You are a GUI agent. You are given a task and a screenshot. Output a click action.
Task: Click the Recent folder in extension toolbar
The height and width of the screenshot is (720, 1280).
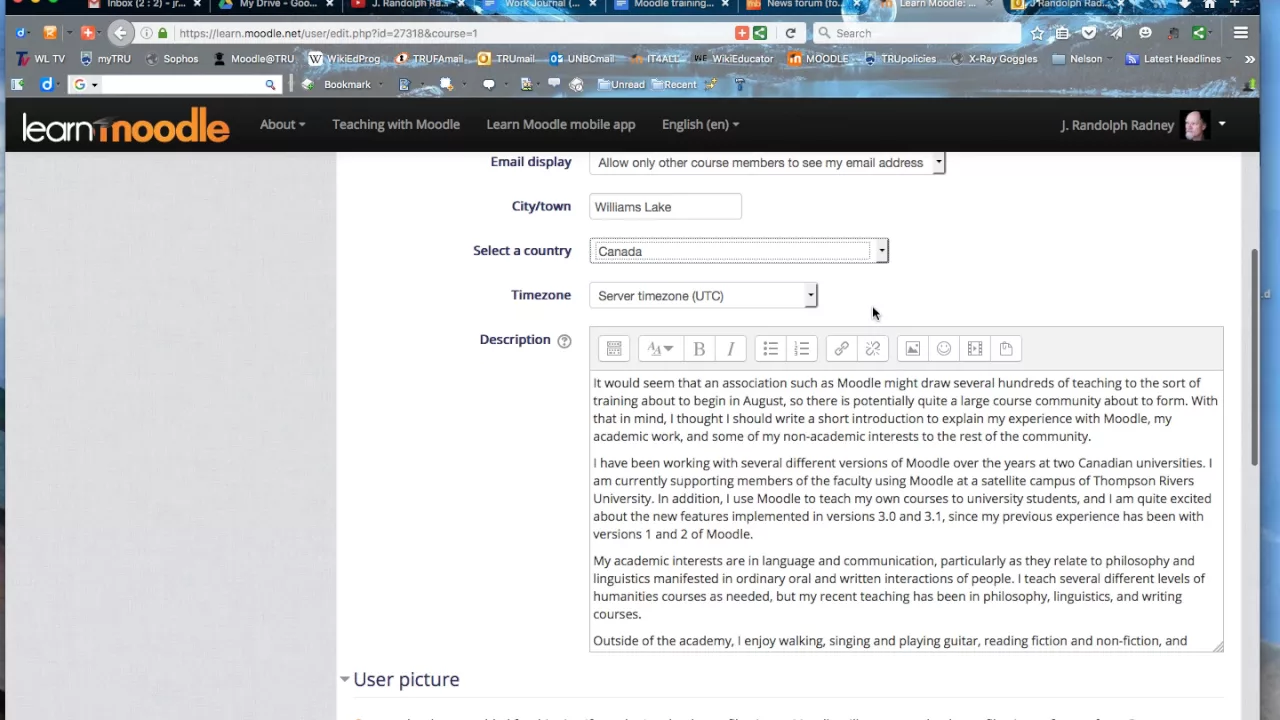coord(673,85)
